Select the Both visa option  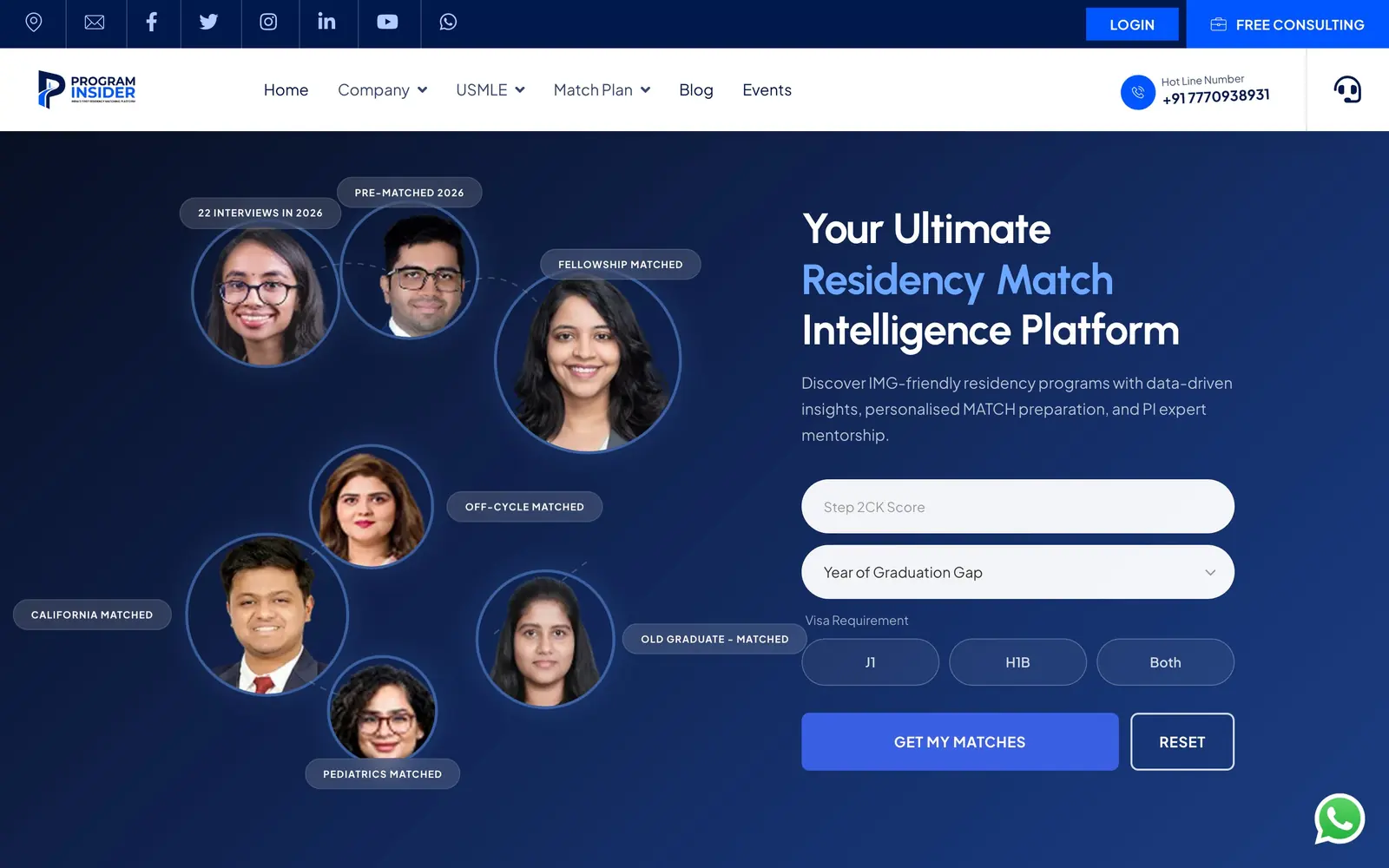[1165, 662]
